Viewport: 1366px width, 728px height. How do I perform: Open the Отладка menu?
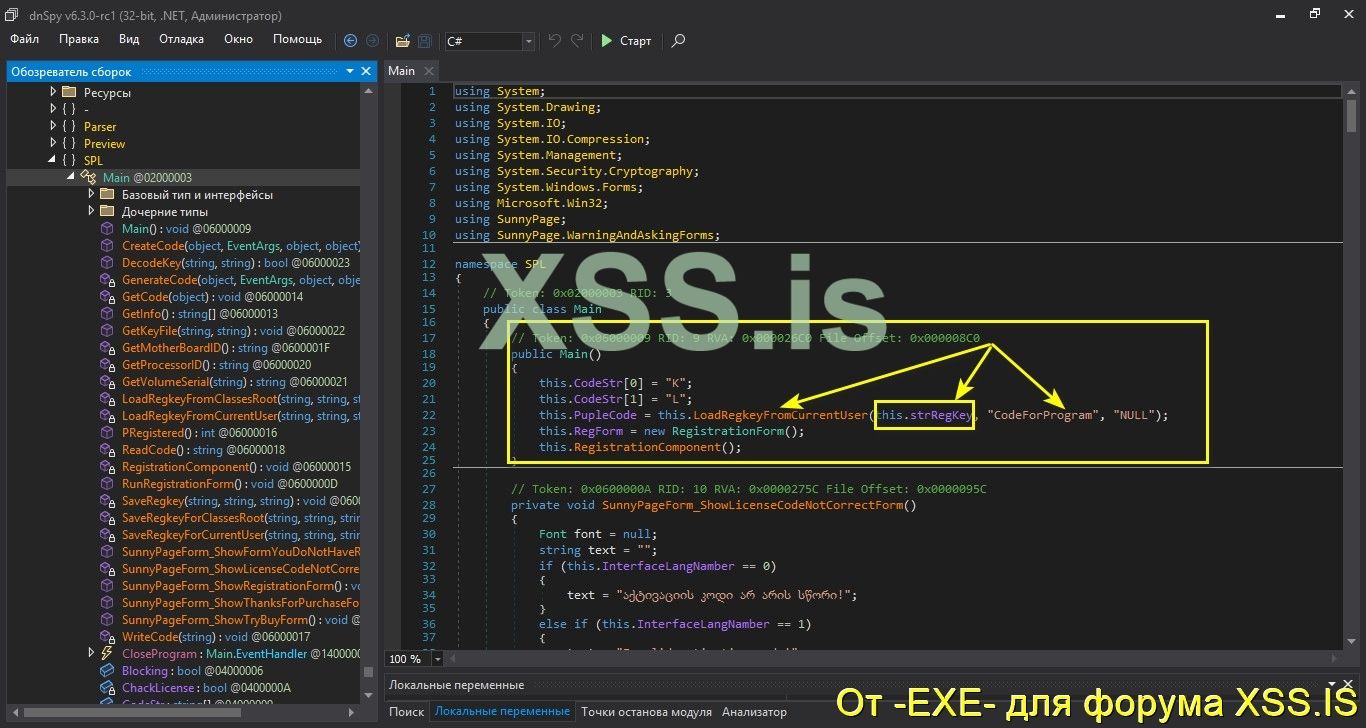coord(180,39)
